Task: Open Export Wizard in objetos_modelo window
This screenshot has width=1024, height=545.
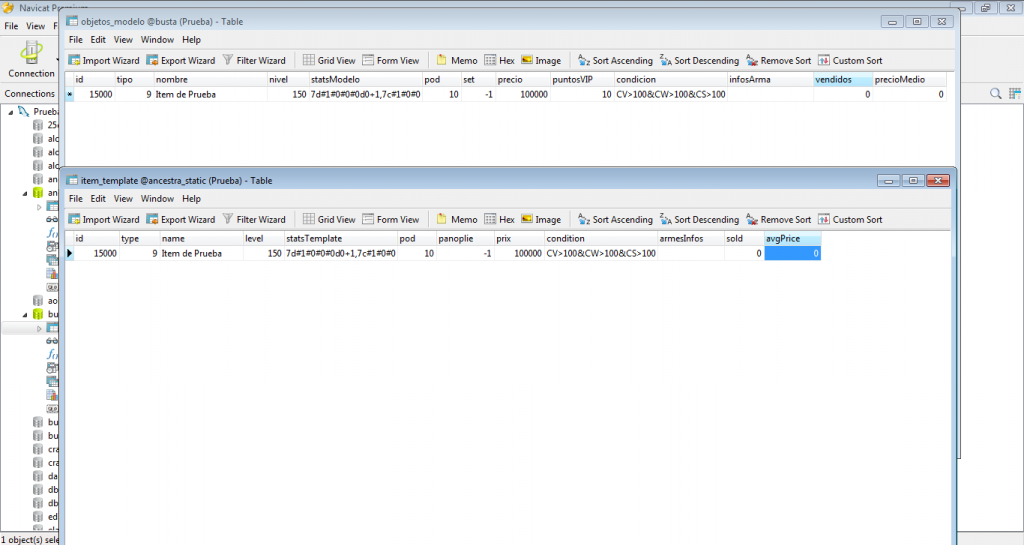Action: coord(181,60)
